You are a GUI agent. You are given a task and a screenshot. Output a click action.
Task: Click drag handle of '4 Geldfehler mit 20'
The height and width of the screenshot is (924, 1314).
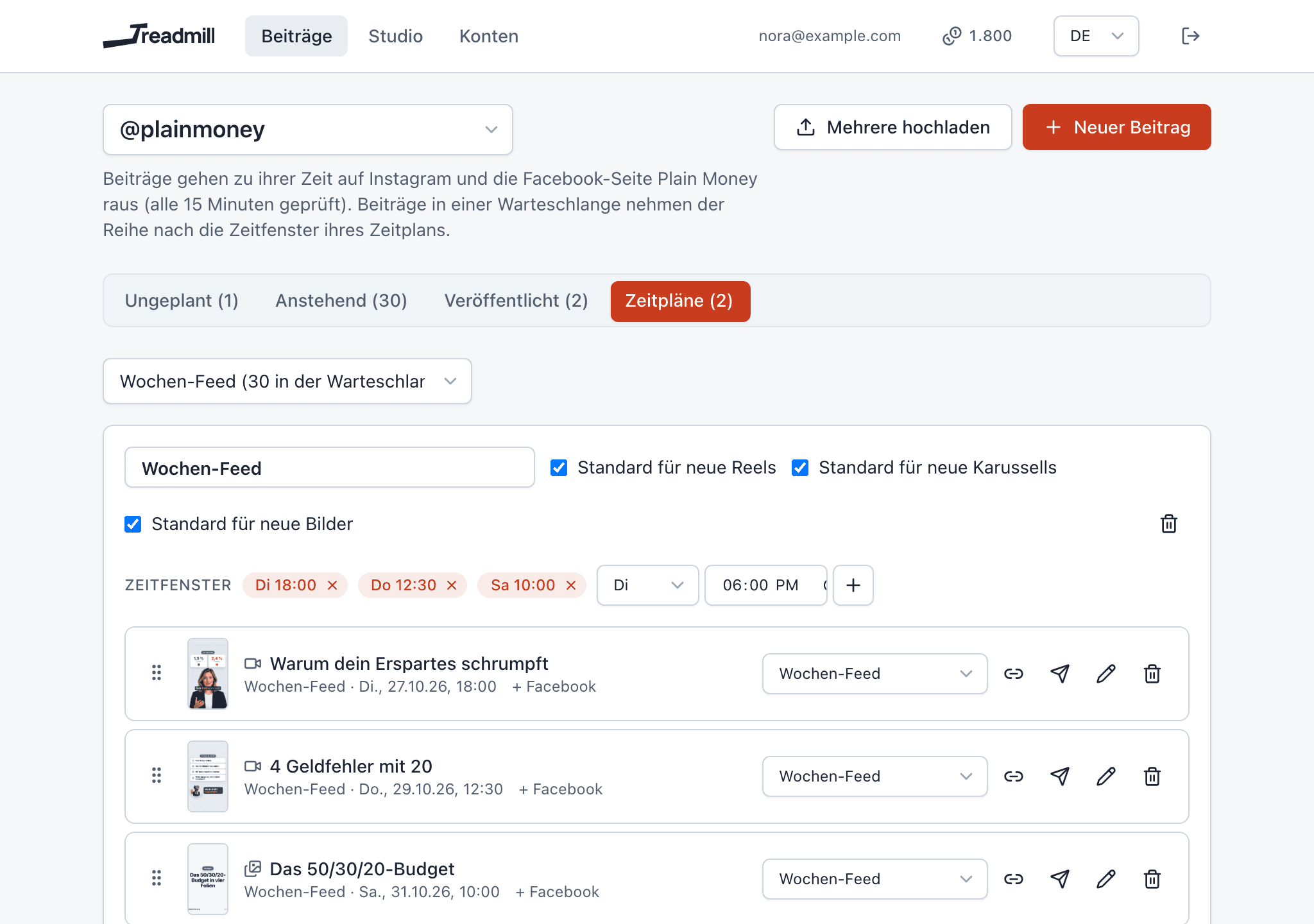157,775
